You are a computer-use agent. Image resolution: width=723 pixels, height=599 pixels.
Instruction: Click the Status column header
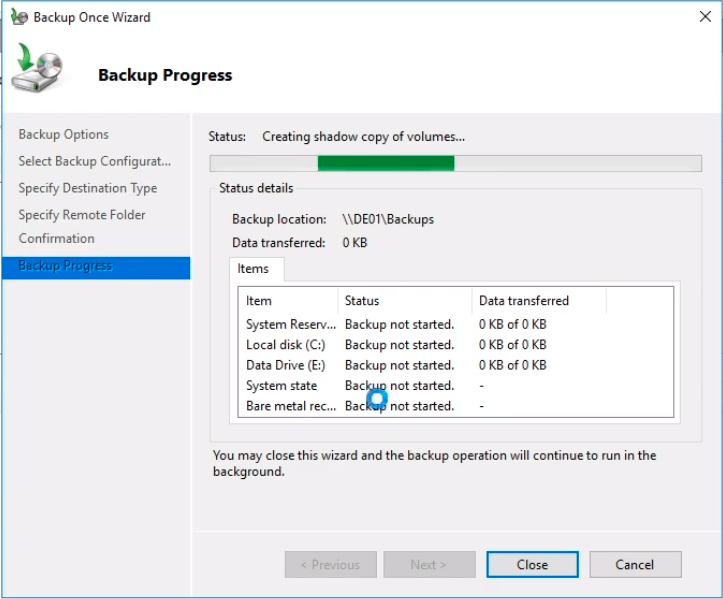pos(405,301)
